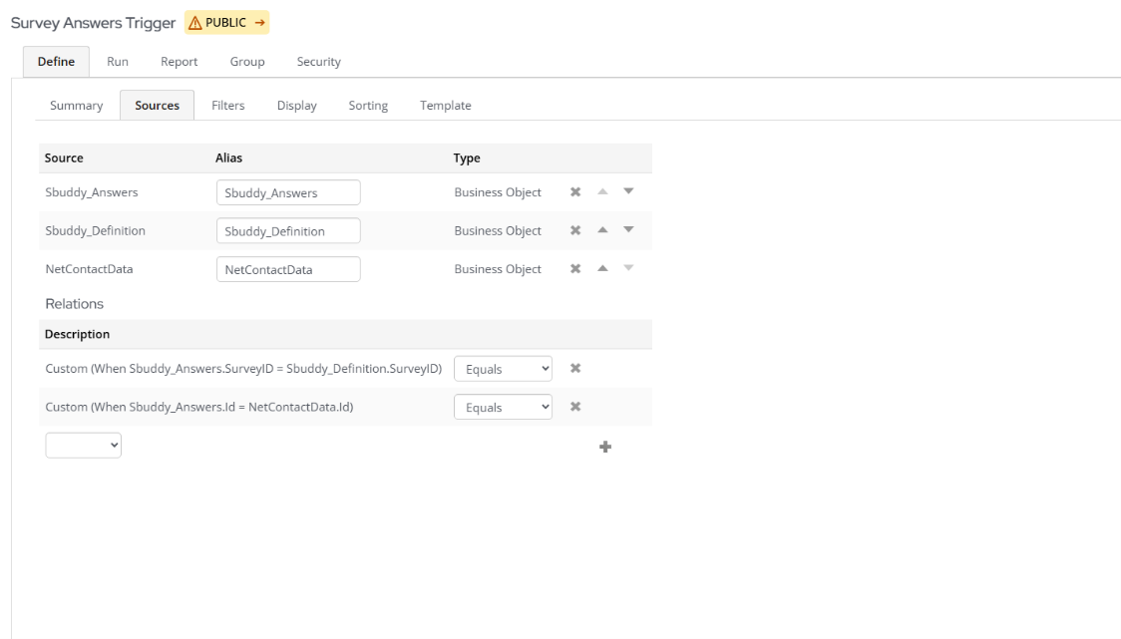The width and height of the screenshot is (1121, 639).
Task: Open the Display sub-tab
Action: click(x=297, y=105)
